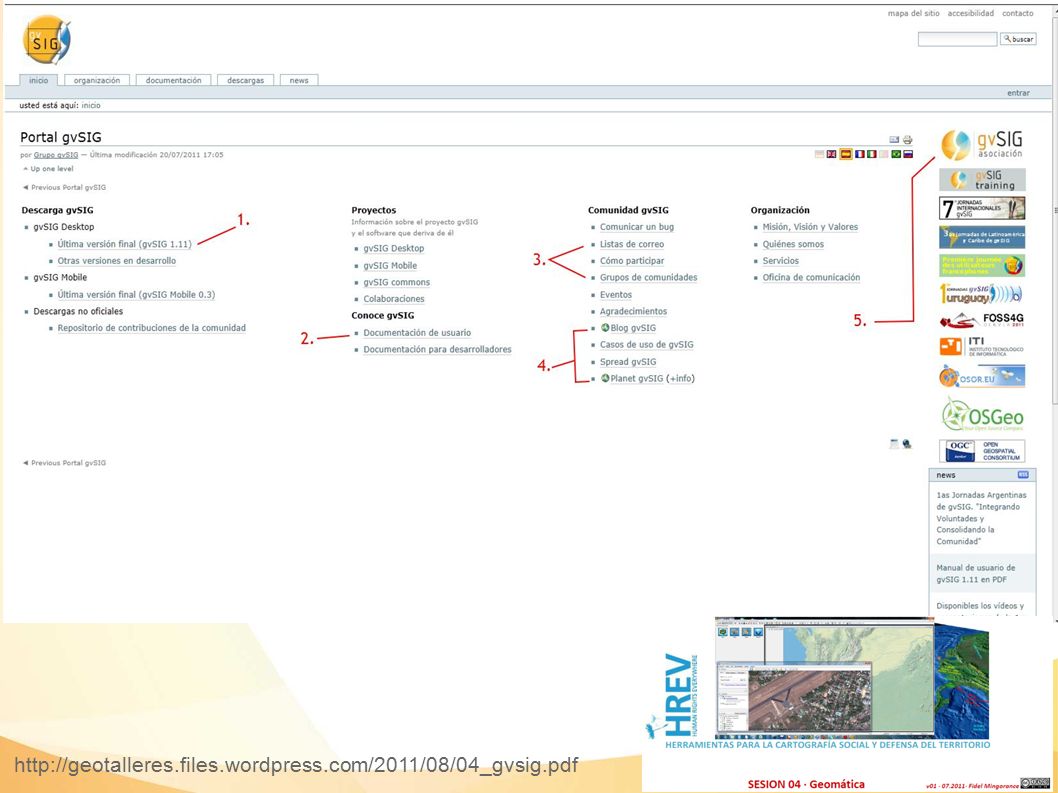Switch language with the UK flag
The image size is (1058, 793).
pyautogui.click(x=832, y=155)
